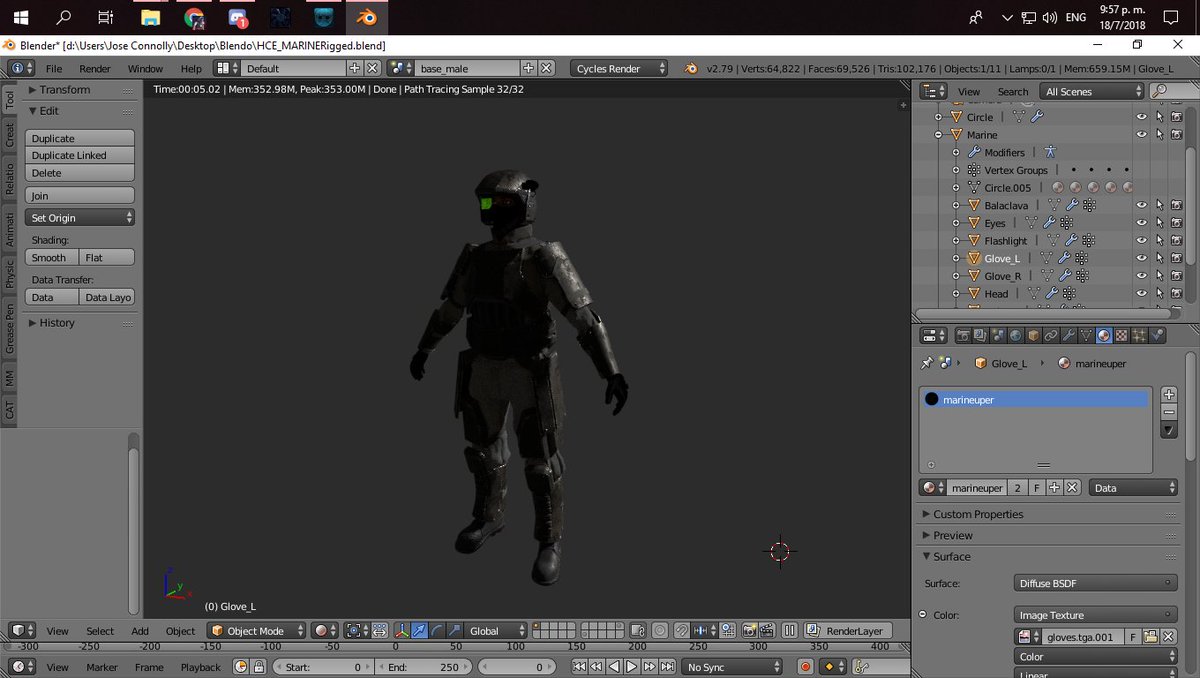
Task: Toggle selectability of the Head object
Action: (1159, 294)
